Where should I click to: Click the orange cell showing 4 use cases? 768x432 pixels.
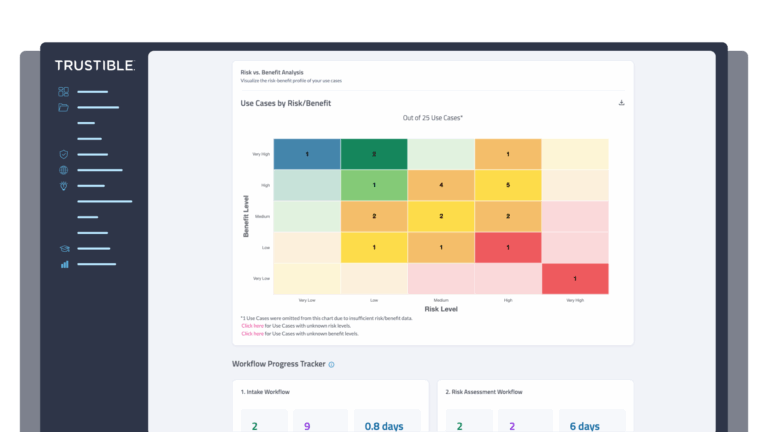click(441, 185)
